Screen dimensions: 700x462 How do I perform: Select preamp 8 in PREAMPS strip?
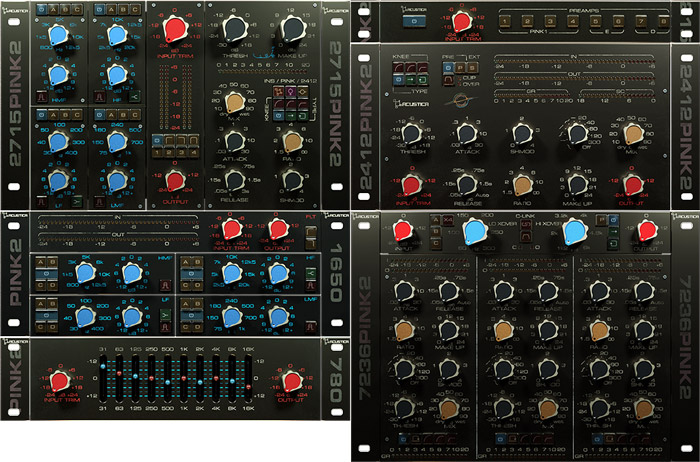[x=664, y=21]
